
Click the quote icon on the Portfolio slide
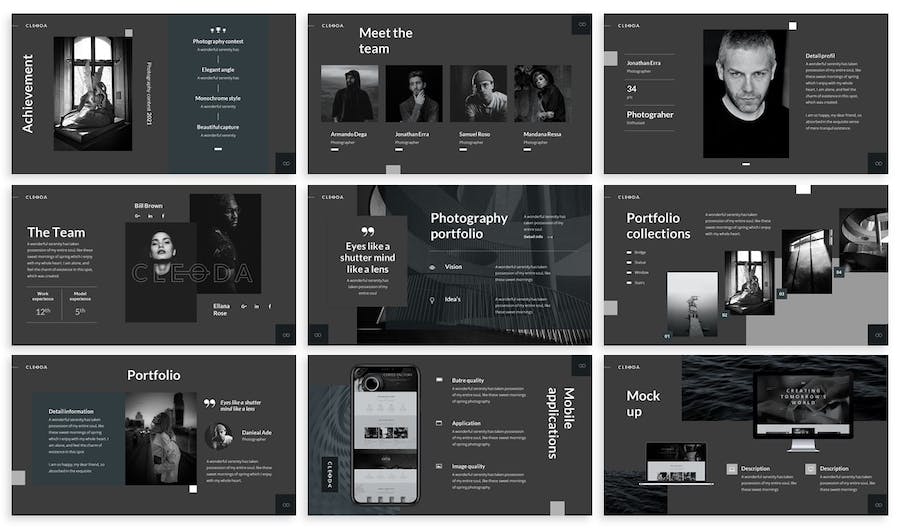point(210,403)
